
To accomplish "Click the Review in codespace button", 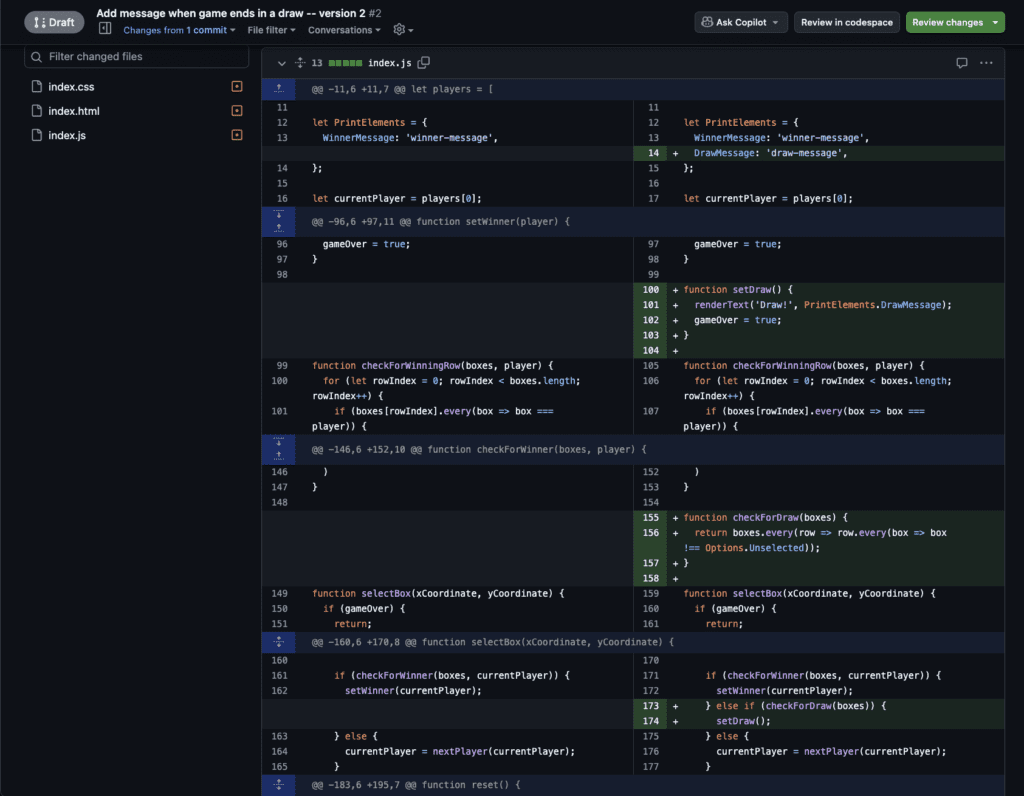I will (x=846, y=22).
